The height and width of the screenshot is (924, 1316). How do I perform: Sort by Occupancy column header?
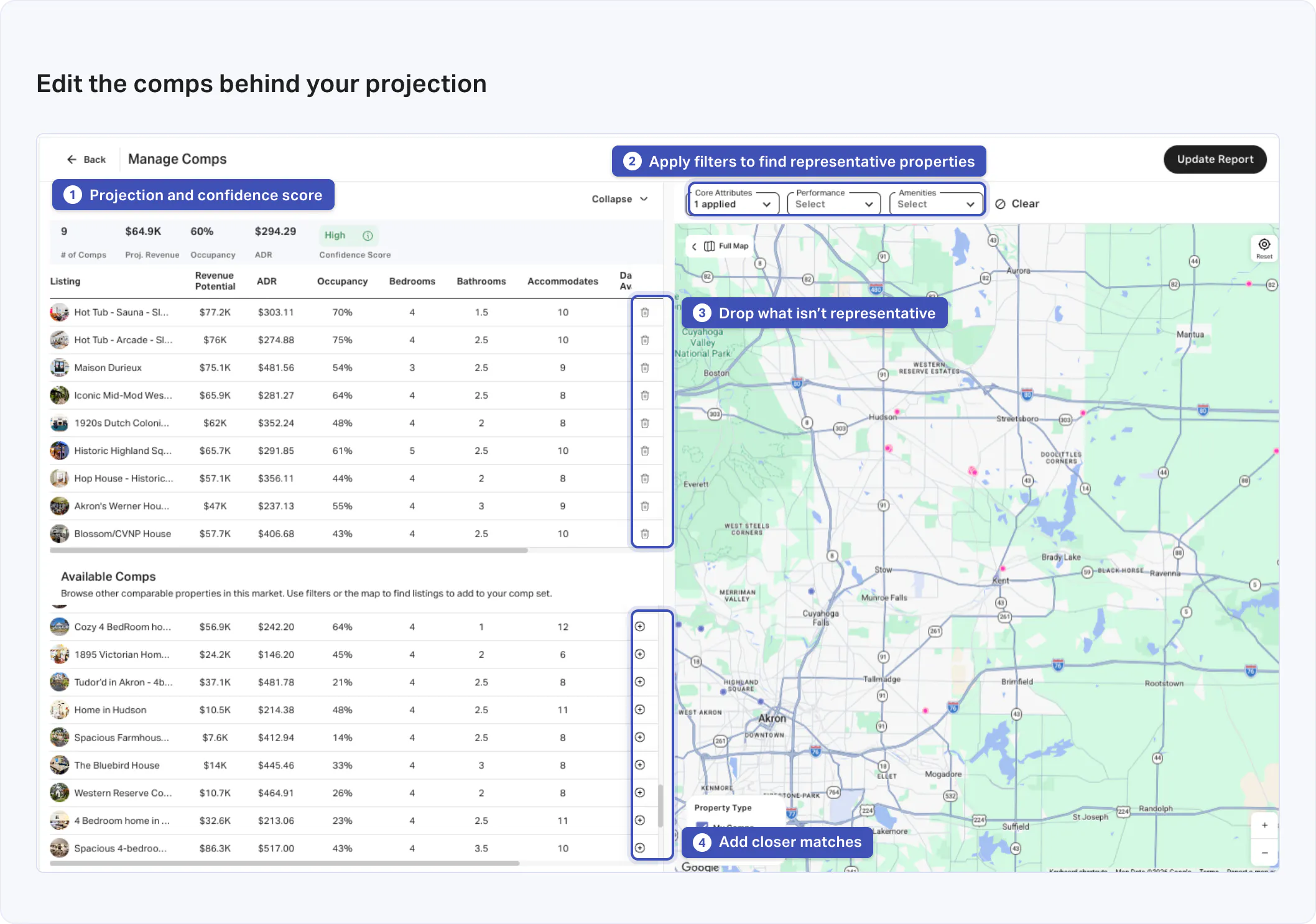[x=343, y=281]
